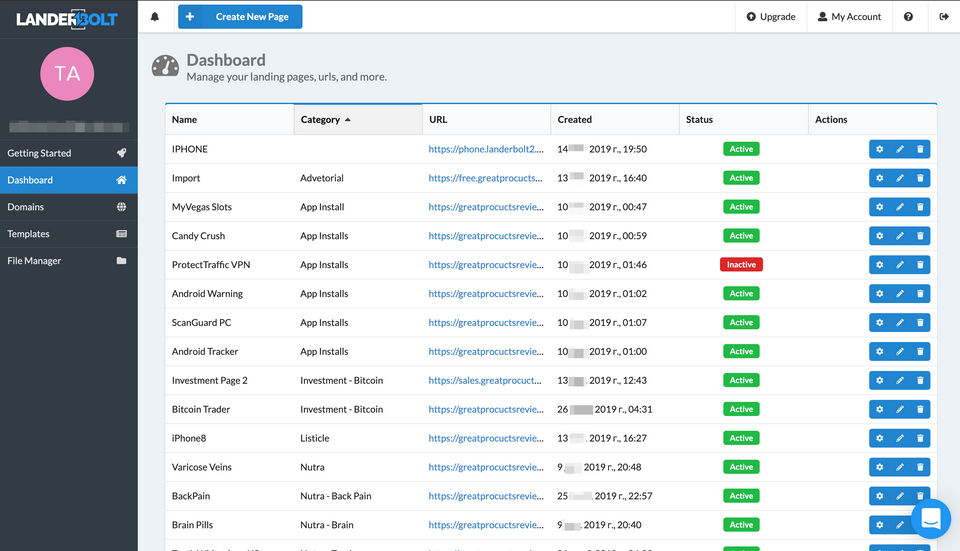The width and height of the screenshot is (960, 551).
Task: Edit the Varicose Veins page with pencil icon
Action: 900,467
